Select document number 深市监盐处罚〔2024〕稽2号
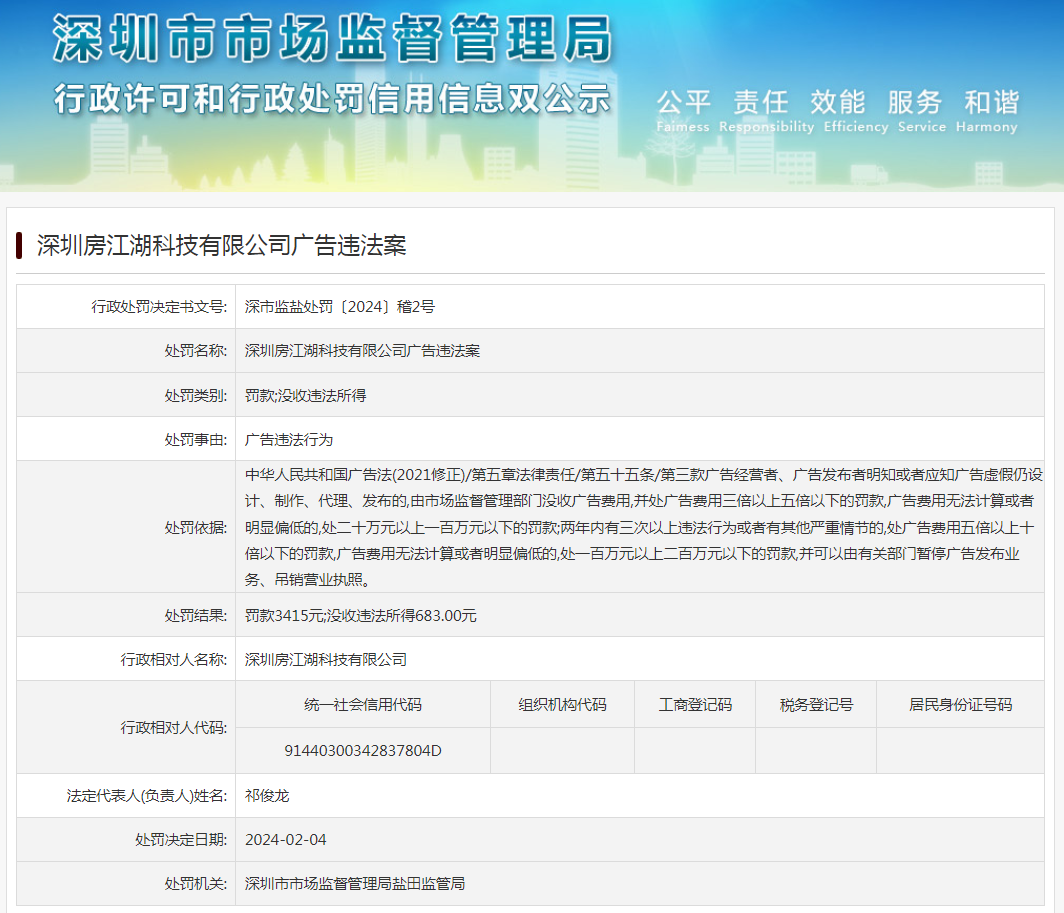1064x913 pixels. (339, 307)
